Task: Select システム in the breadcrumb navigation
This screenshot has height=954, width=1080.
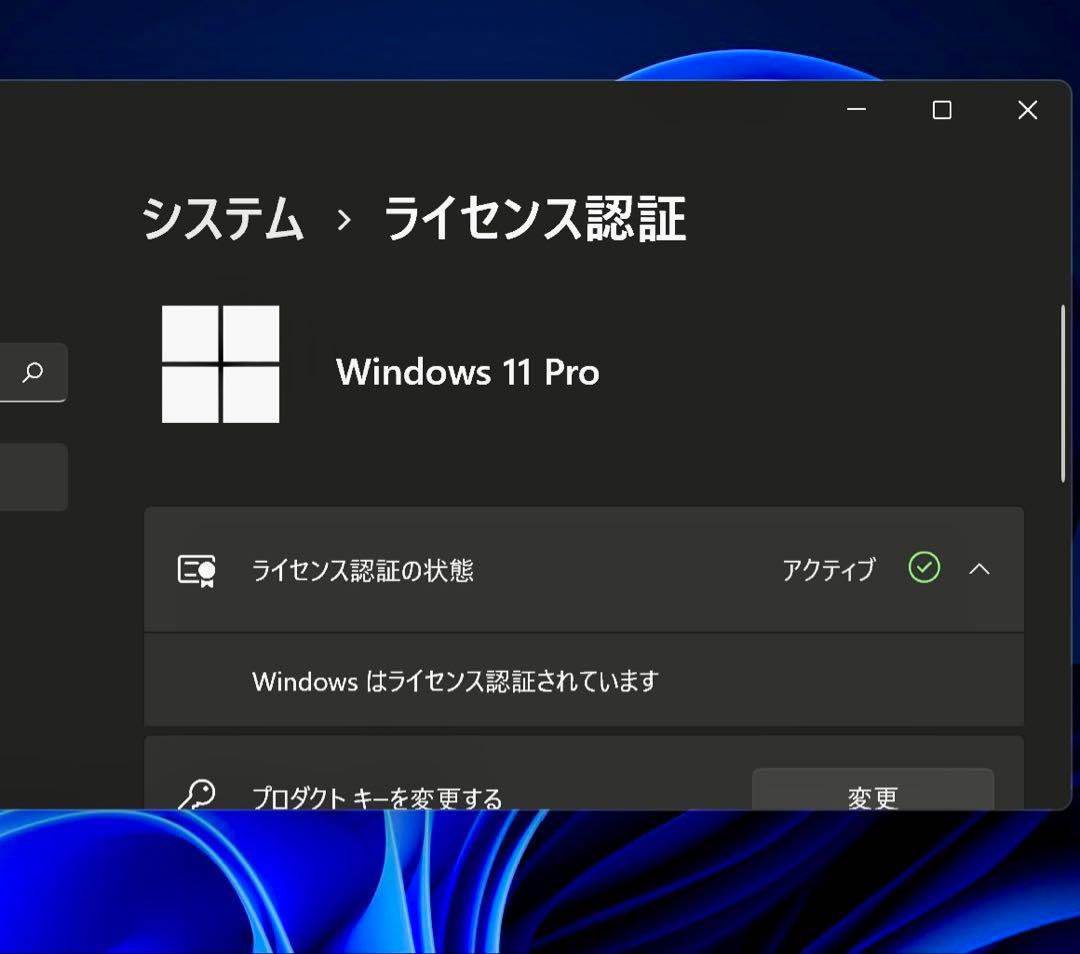Action: [224, 222]
